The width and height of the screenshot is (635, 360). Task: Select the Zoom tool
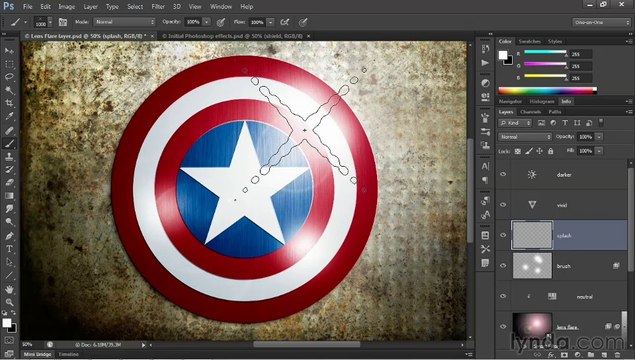[x=9, y=302]
